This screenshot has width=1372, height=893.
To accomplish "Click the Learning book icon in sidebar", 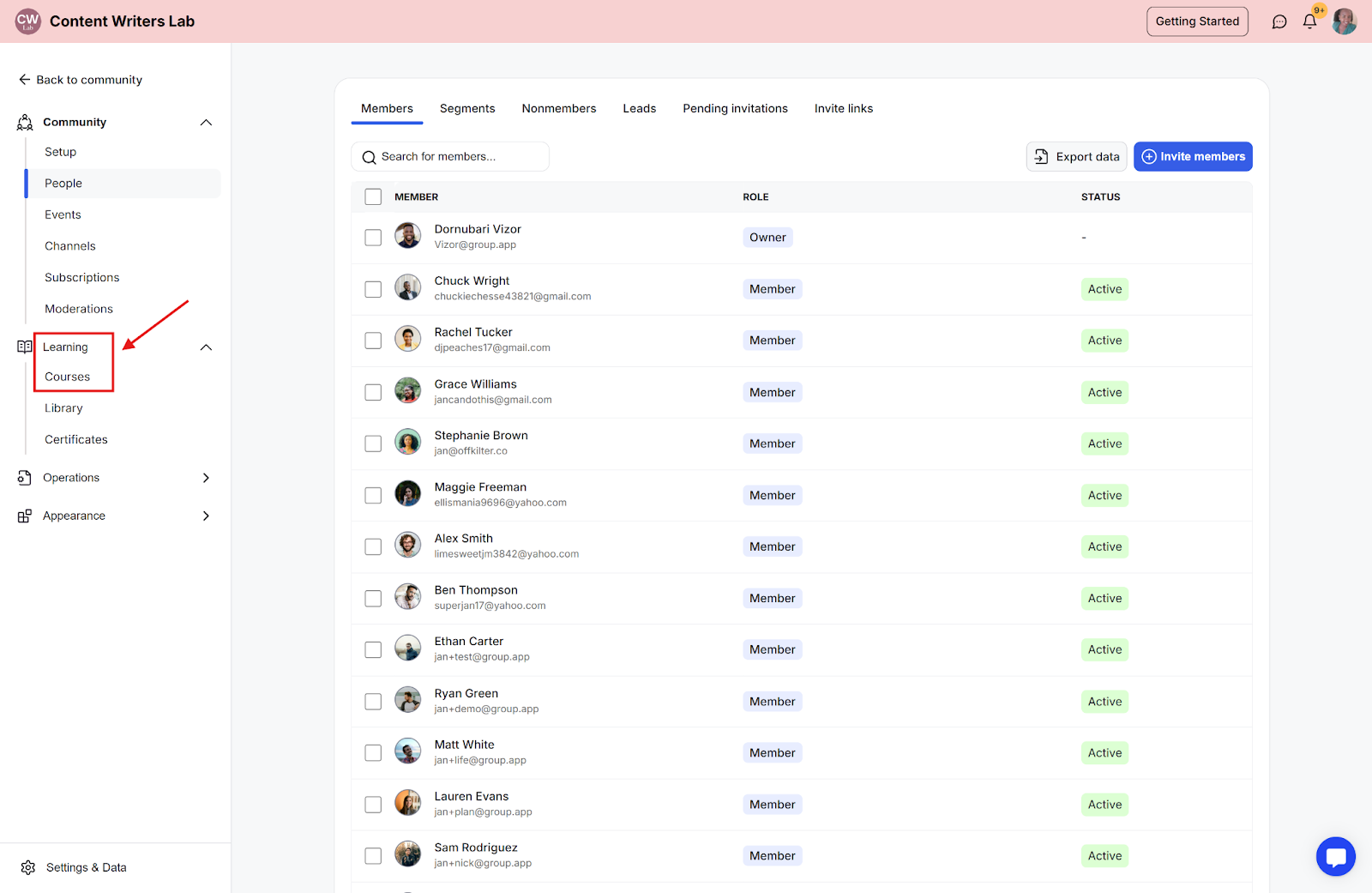I will 25,347.
